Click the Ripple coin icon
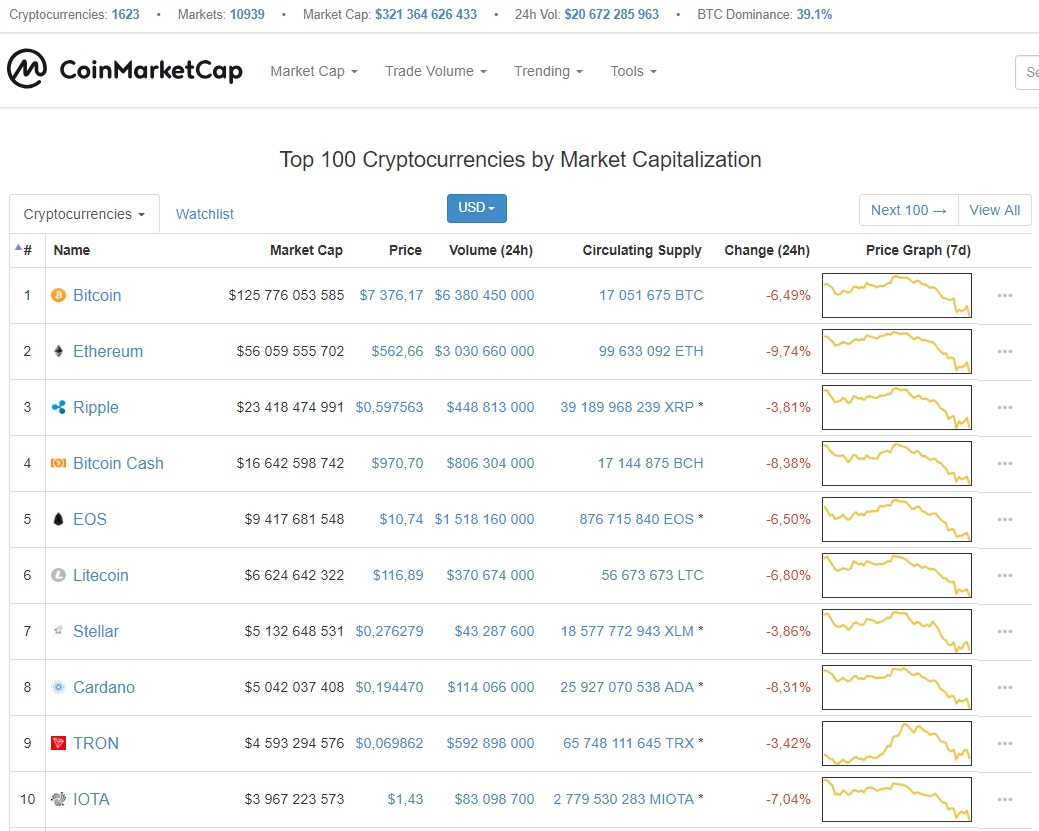This screenshot has height=831, width=1039. (58, 407)
